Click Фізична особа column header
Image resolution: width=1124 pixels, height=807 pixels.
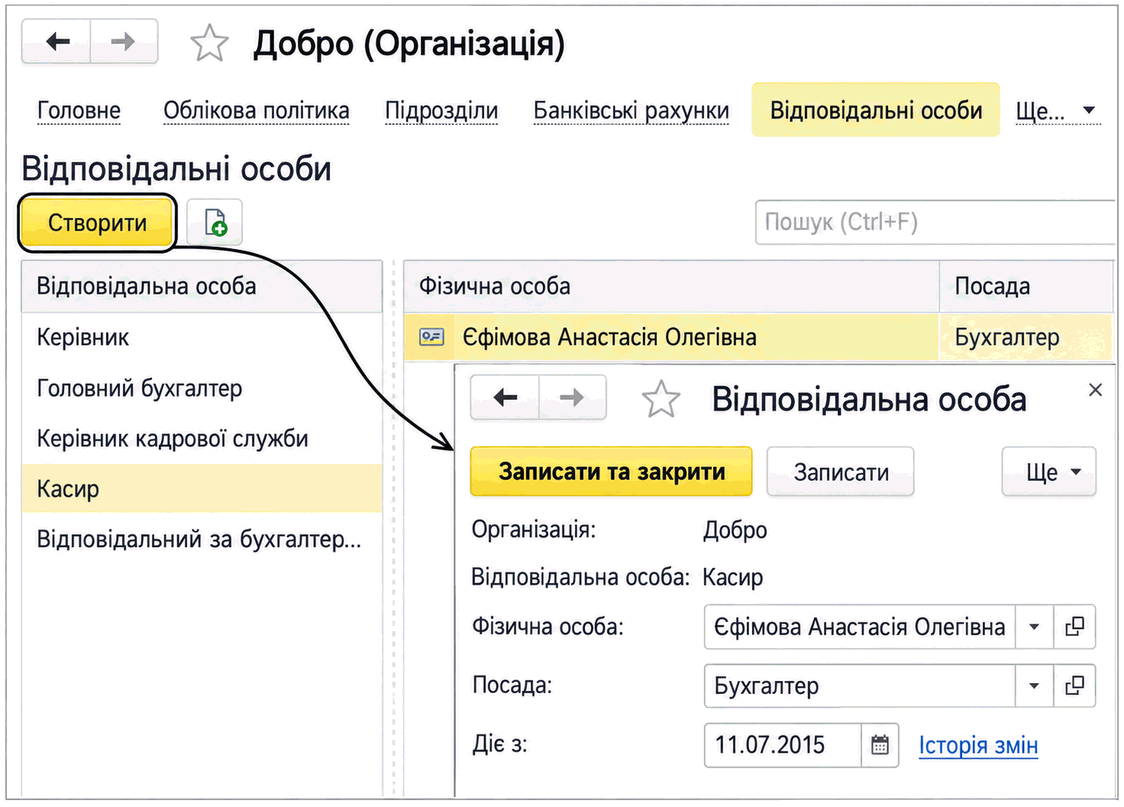point(671,286)
